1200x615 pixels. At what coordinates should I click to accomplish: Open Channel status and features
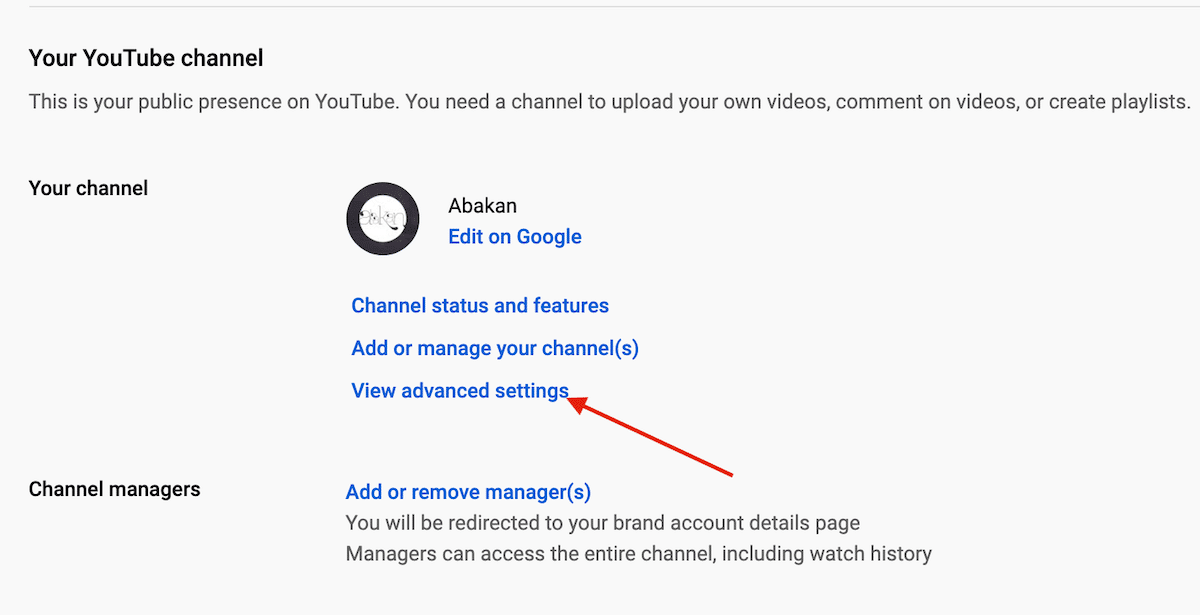480,306
